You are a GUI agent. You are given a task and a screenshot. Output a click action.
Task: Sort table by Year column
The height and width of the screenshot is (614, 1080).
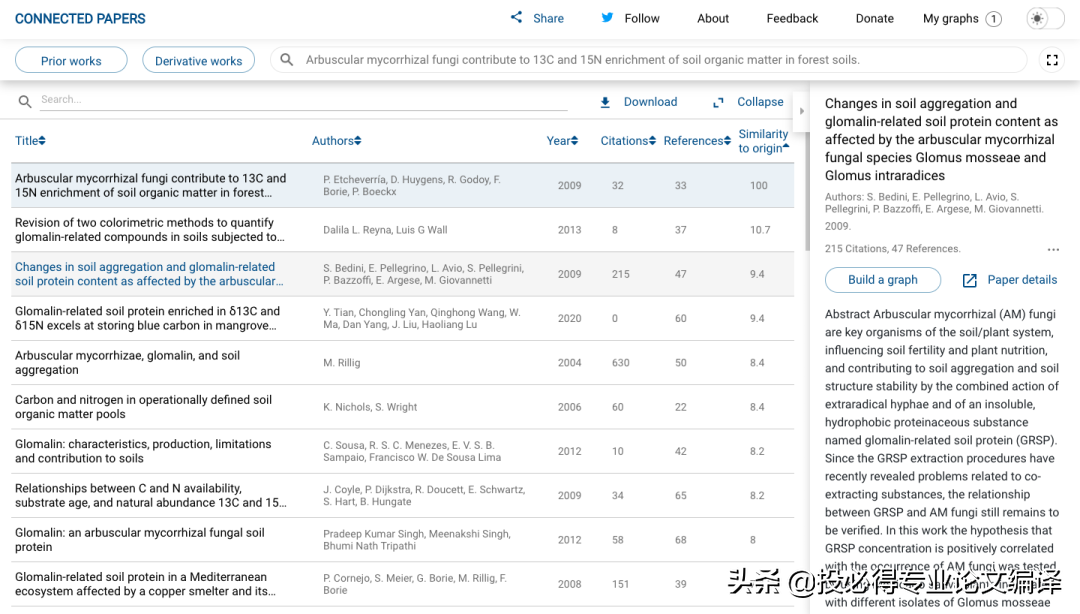coord(562,141)
